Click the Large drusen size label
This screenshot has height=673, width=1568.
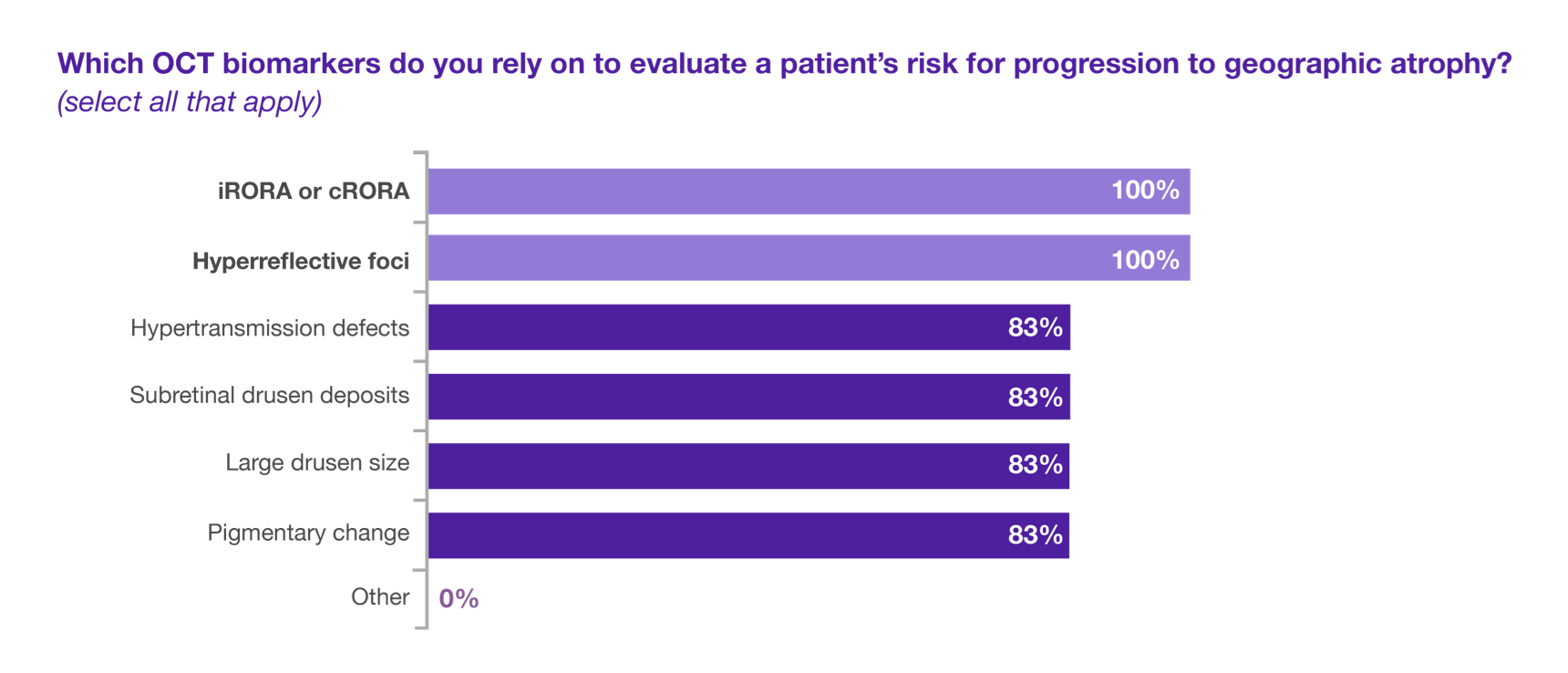tap(317, 463)
